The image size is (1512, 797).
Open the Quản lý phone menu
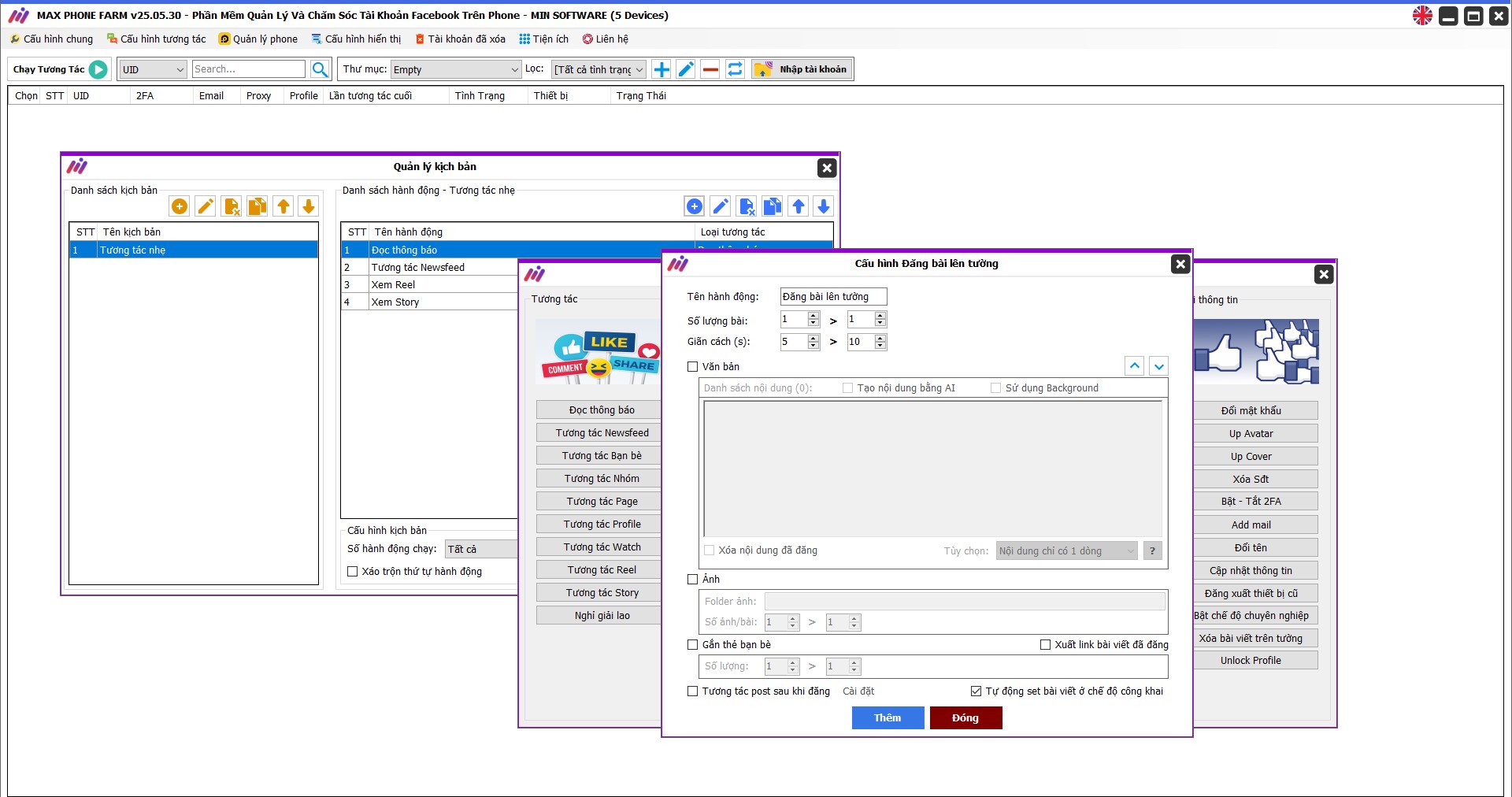coord(258,39)
